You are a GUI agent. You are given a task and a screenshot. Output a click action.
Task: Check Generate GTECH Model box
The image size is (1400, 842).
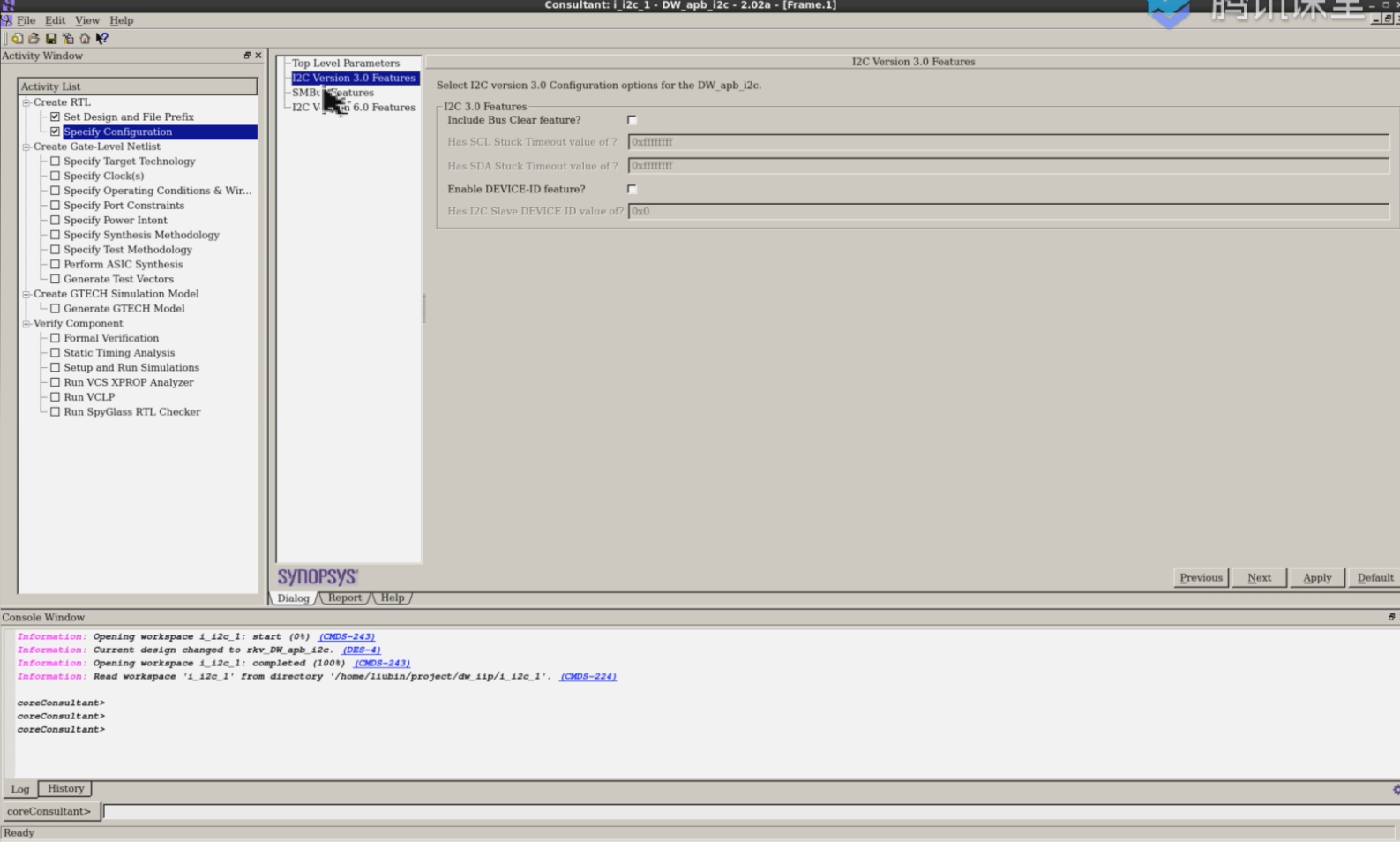click(x=56, y=309)
